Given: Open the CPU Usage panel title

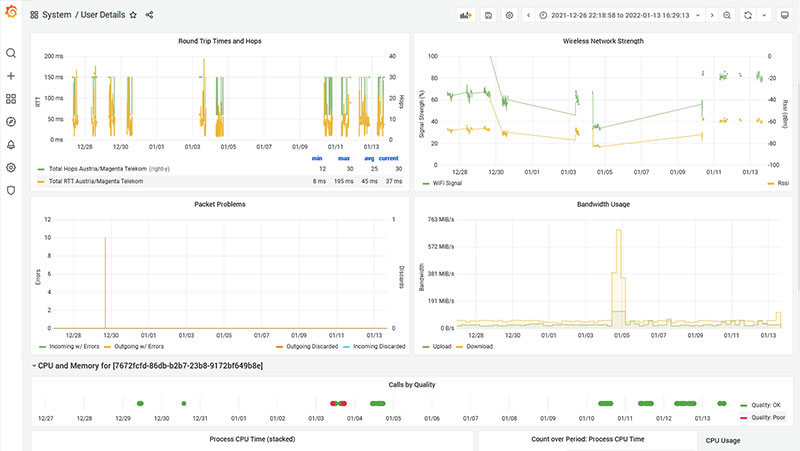Looking at the screenshot, I should (723, 440).
